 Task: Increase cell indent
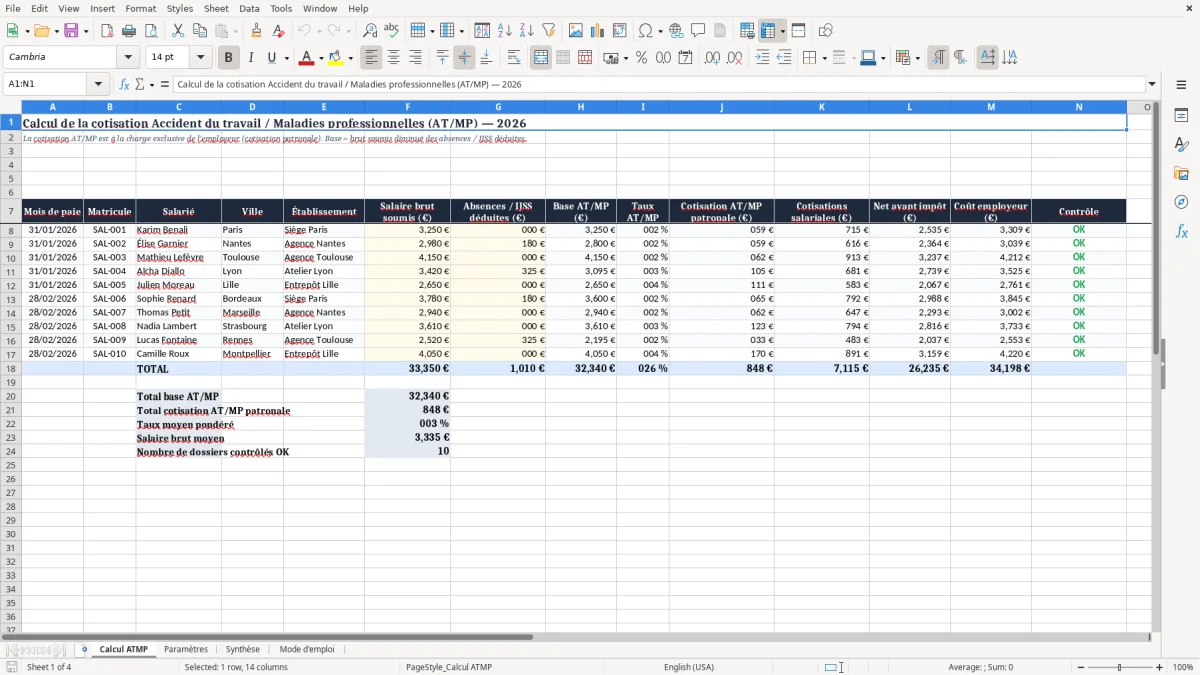[762, 58]
